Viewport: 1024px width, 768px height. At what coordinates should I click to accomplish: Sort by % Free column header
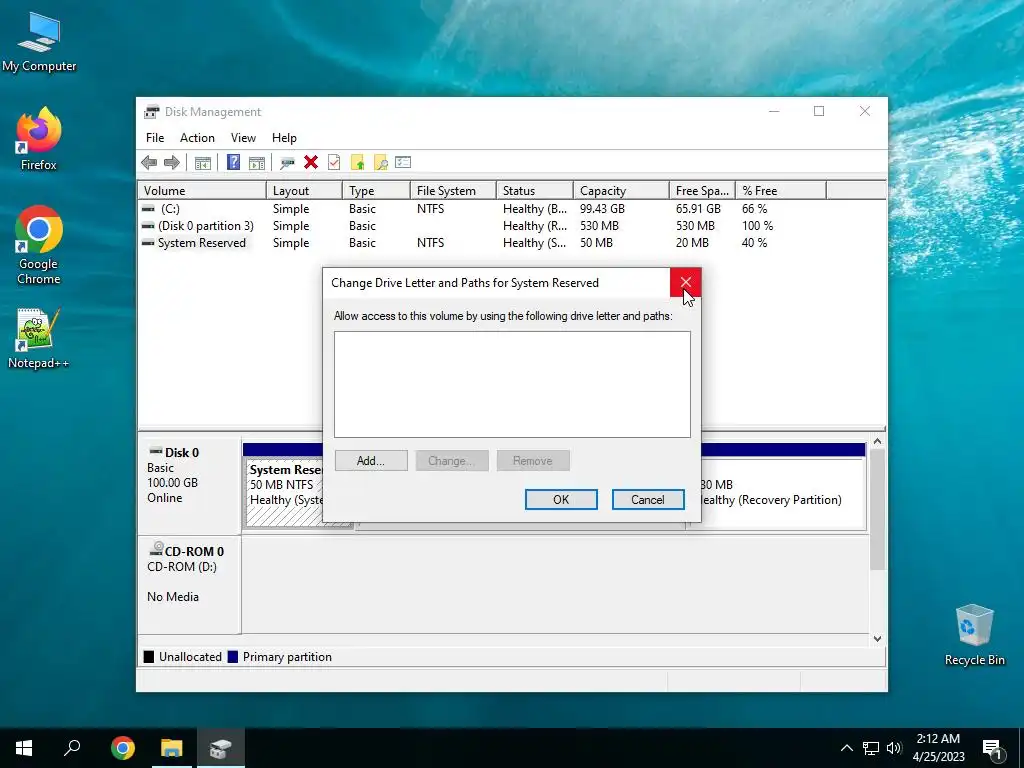click(x=780, y=191)
